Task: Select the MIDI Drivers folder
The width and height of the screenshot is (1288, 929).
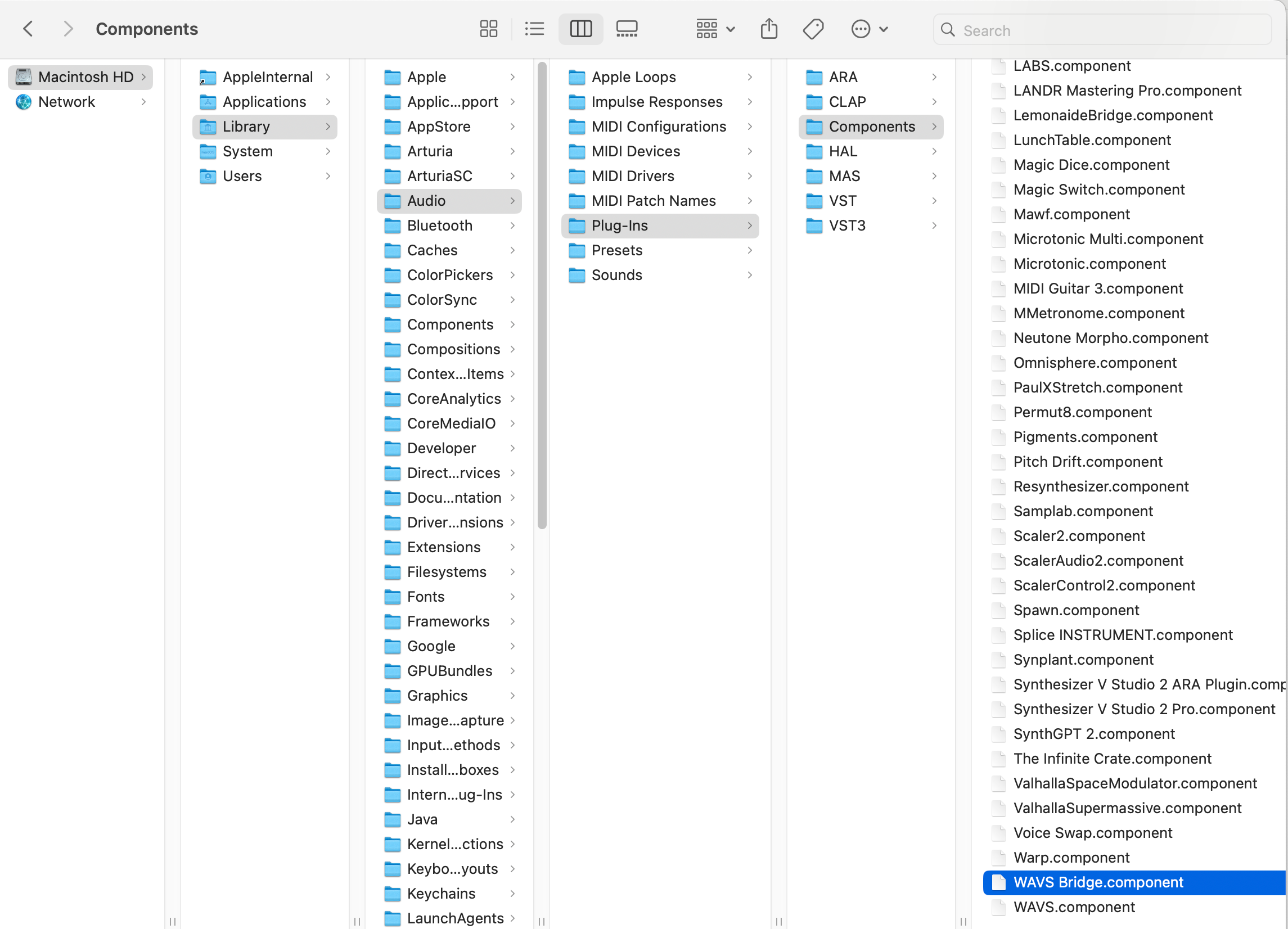Action: [x=633, y=176]
